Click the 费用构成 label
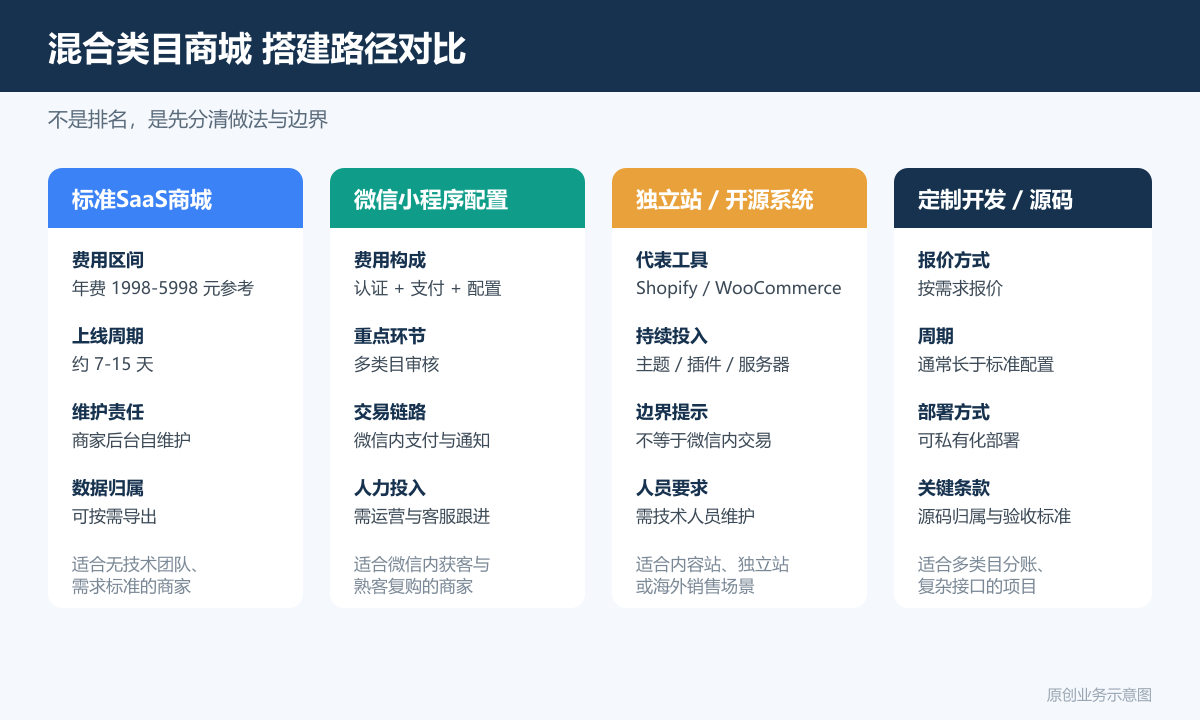This screenshot has width=1200, height=720. click(390, 260)
